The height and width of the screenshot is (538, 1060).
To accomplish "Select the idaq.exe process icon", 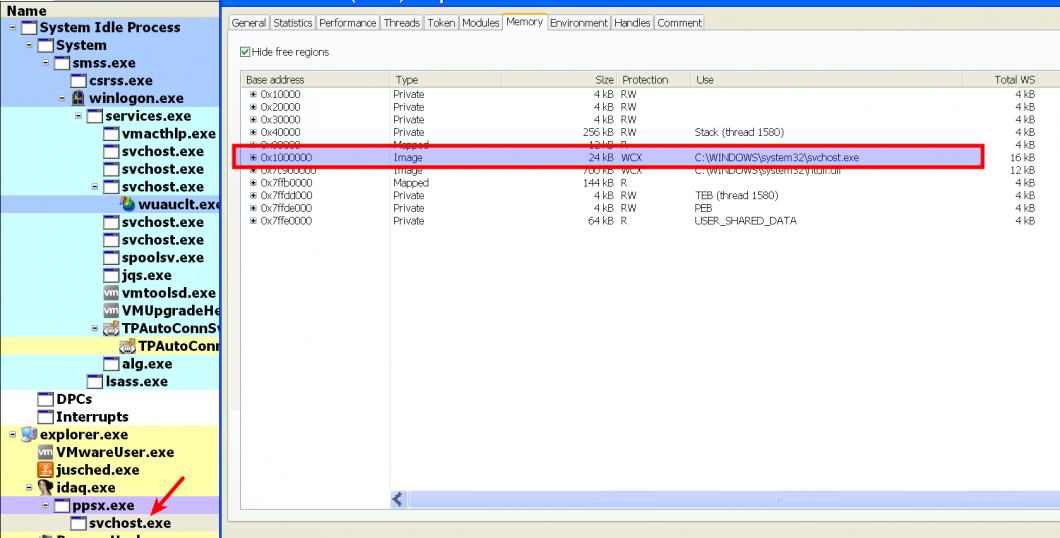I will (45, 487).
